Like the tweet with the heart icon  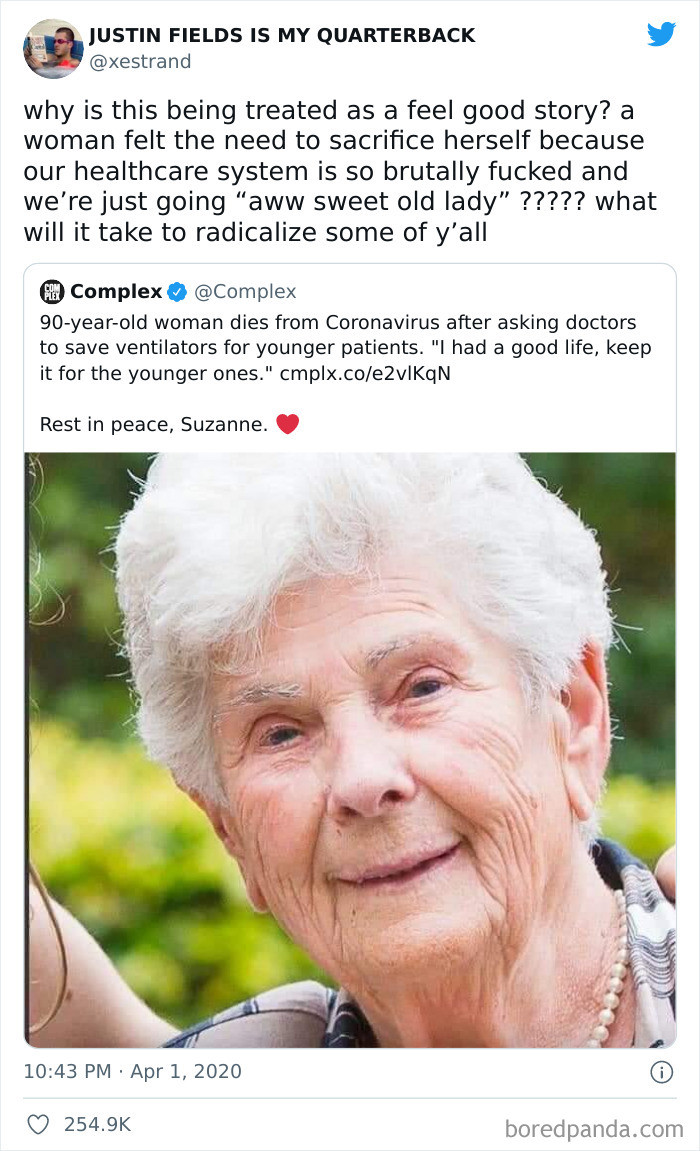click(38, 1125)
